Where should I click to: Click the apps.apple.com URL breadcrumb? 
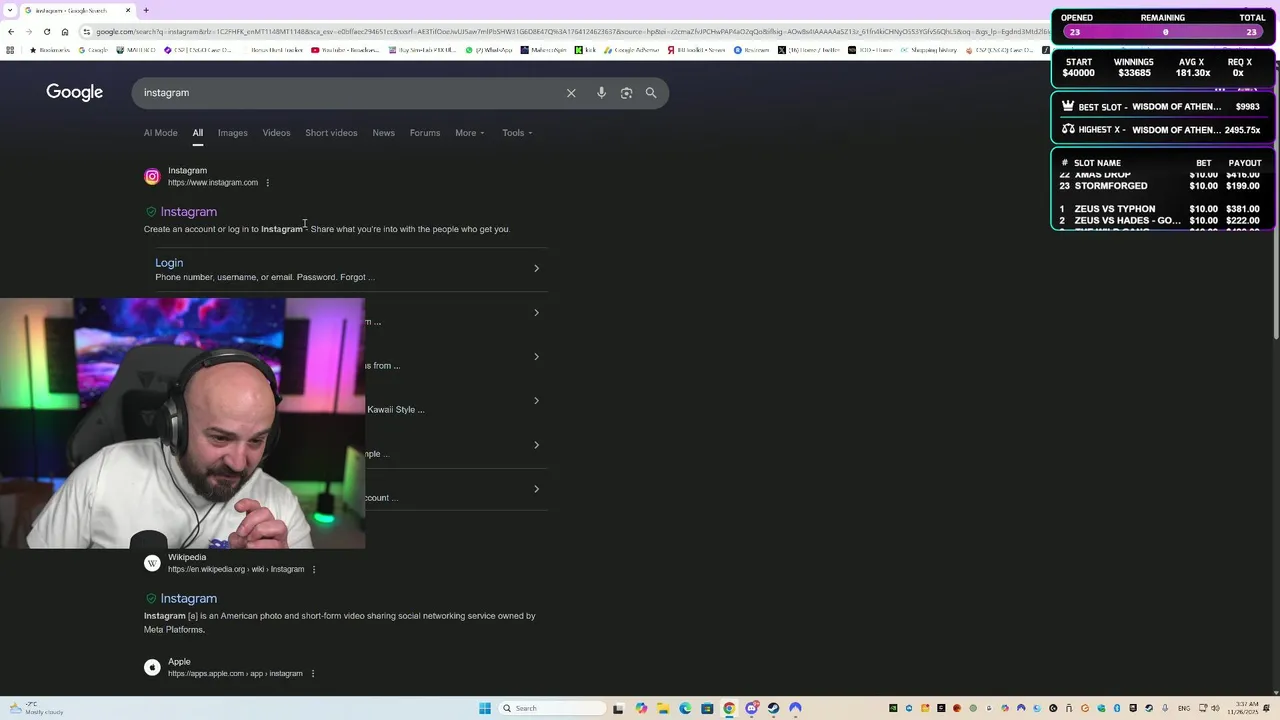[235, 674]
